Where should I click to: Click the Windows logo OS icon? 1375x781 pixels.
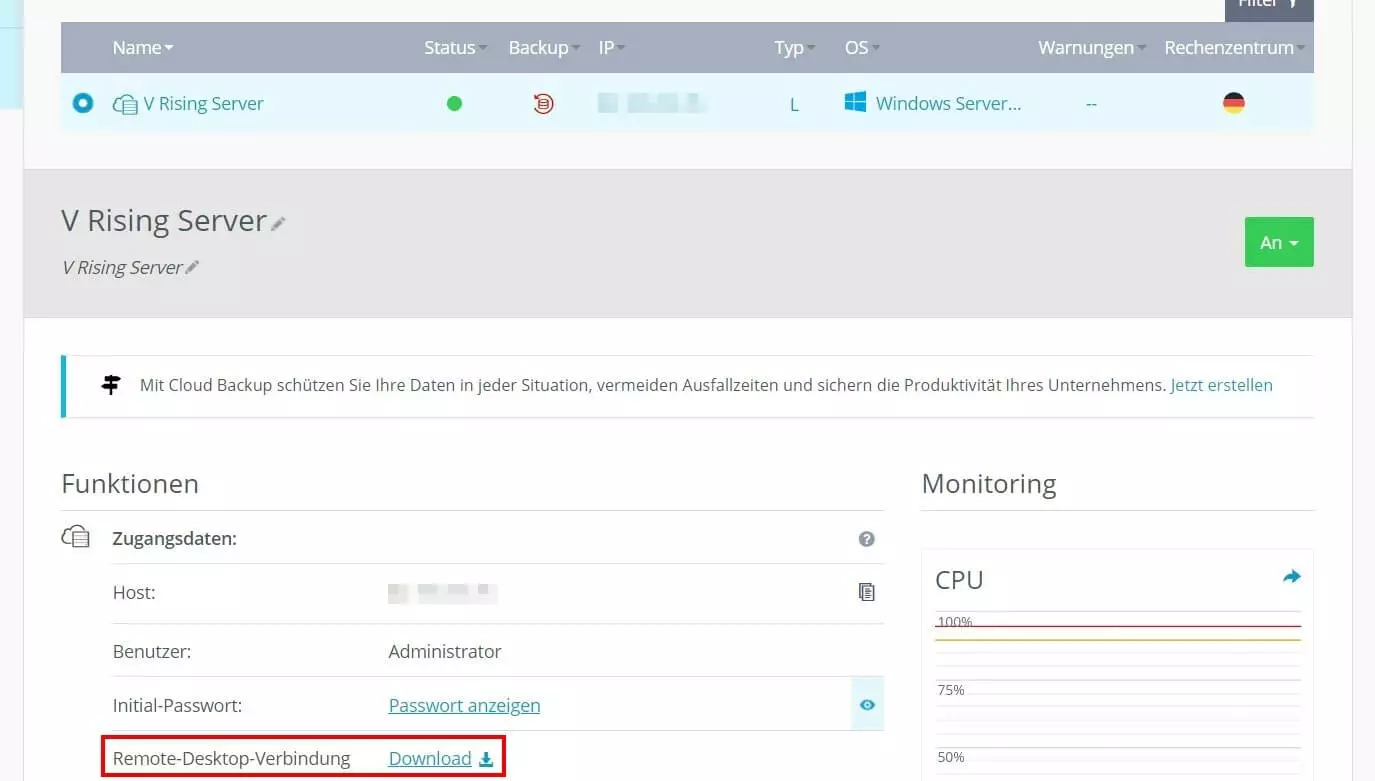855,102
